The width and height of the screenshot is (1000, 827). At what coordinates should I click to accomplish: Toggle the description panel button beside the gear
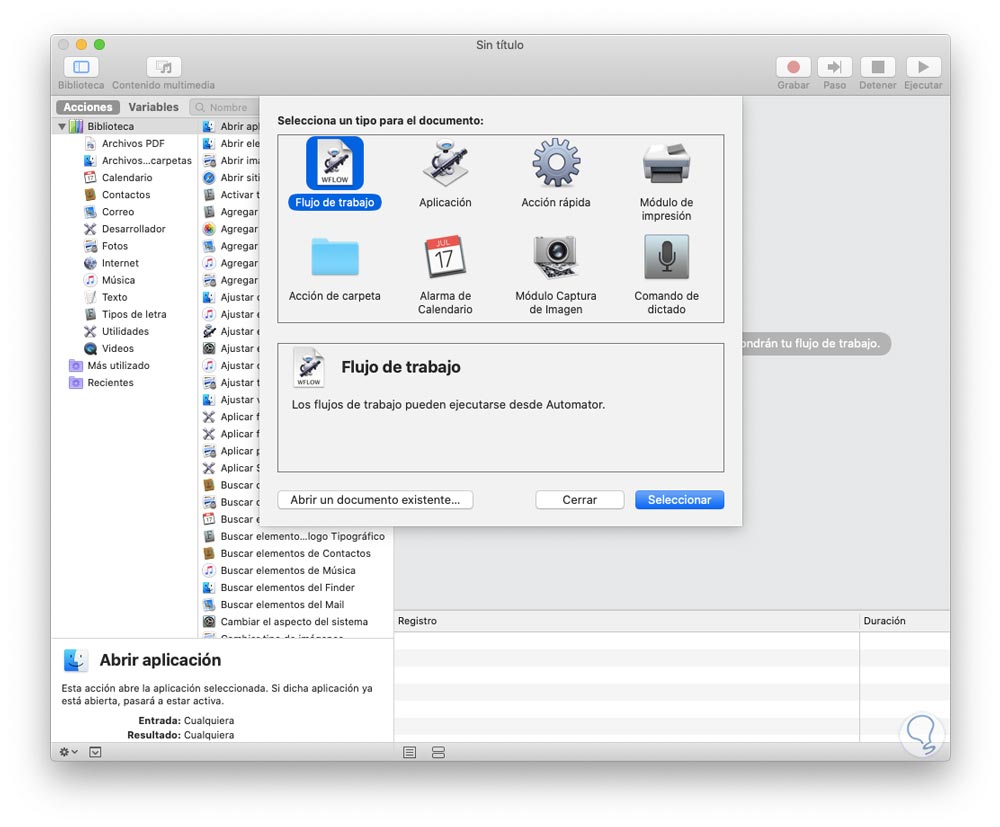(95, 752)
